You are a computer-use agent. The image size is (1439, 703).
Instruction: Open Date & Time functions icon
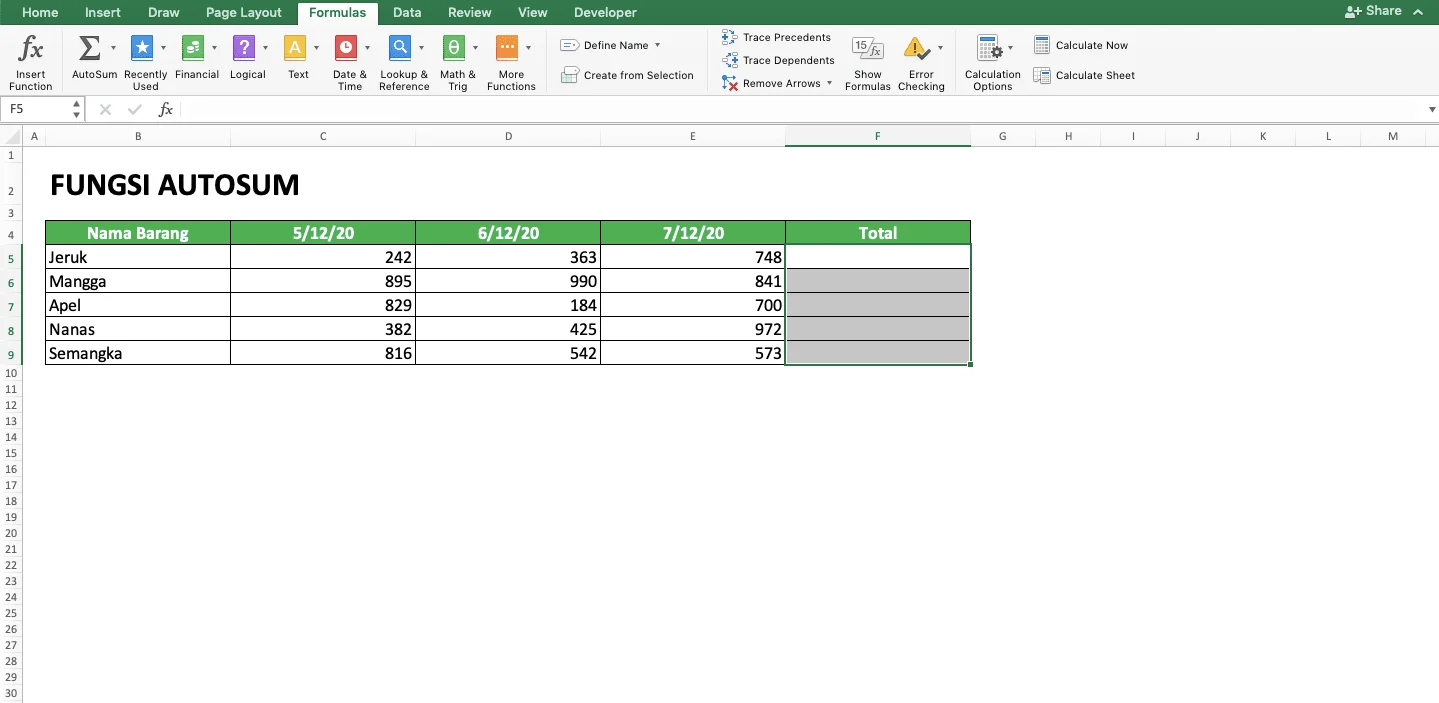pos(346,48)
